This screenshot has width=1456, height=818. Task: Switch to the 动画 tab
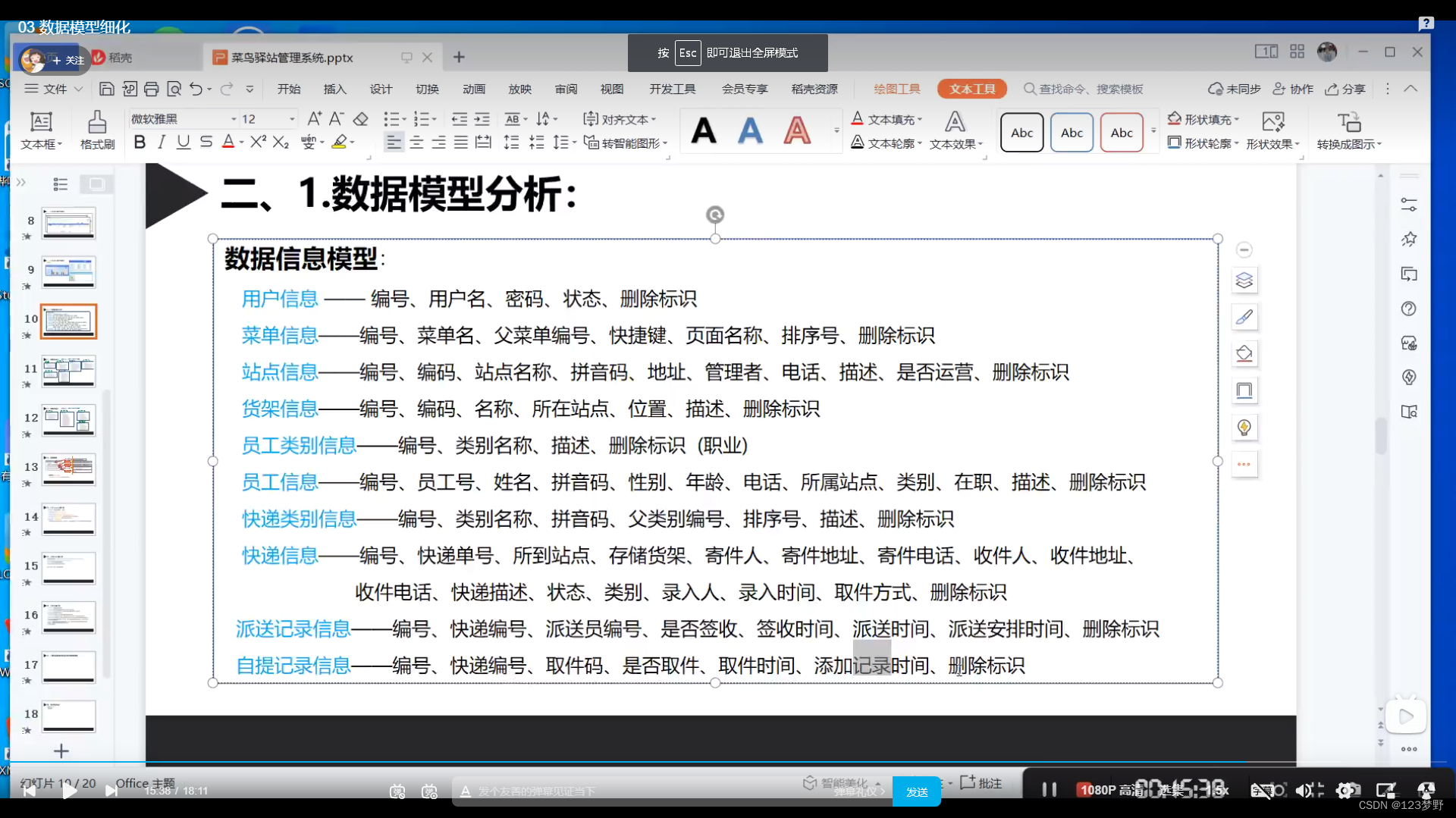(474, 89)
